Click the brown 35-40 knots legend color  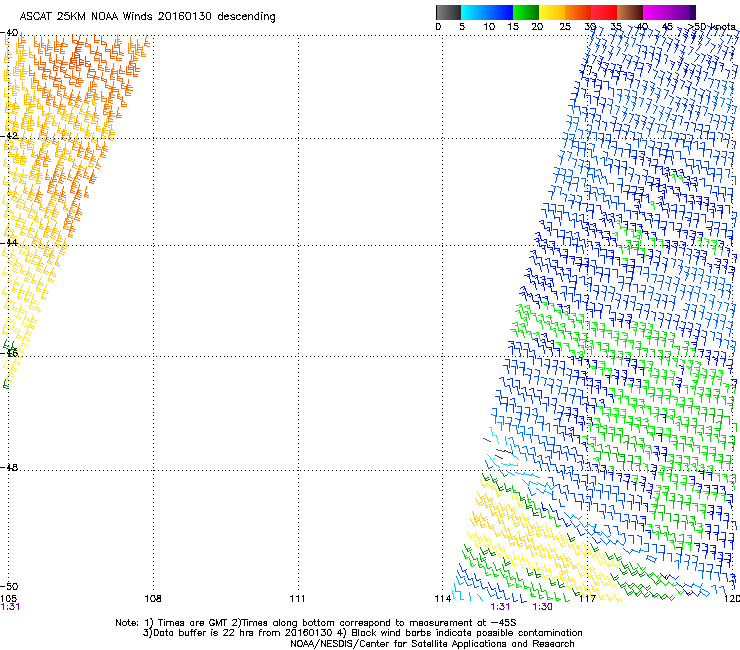click(630, 12)
